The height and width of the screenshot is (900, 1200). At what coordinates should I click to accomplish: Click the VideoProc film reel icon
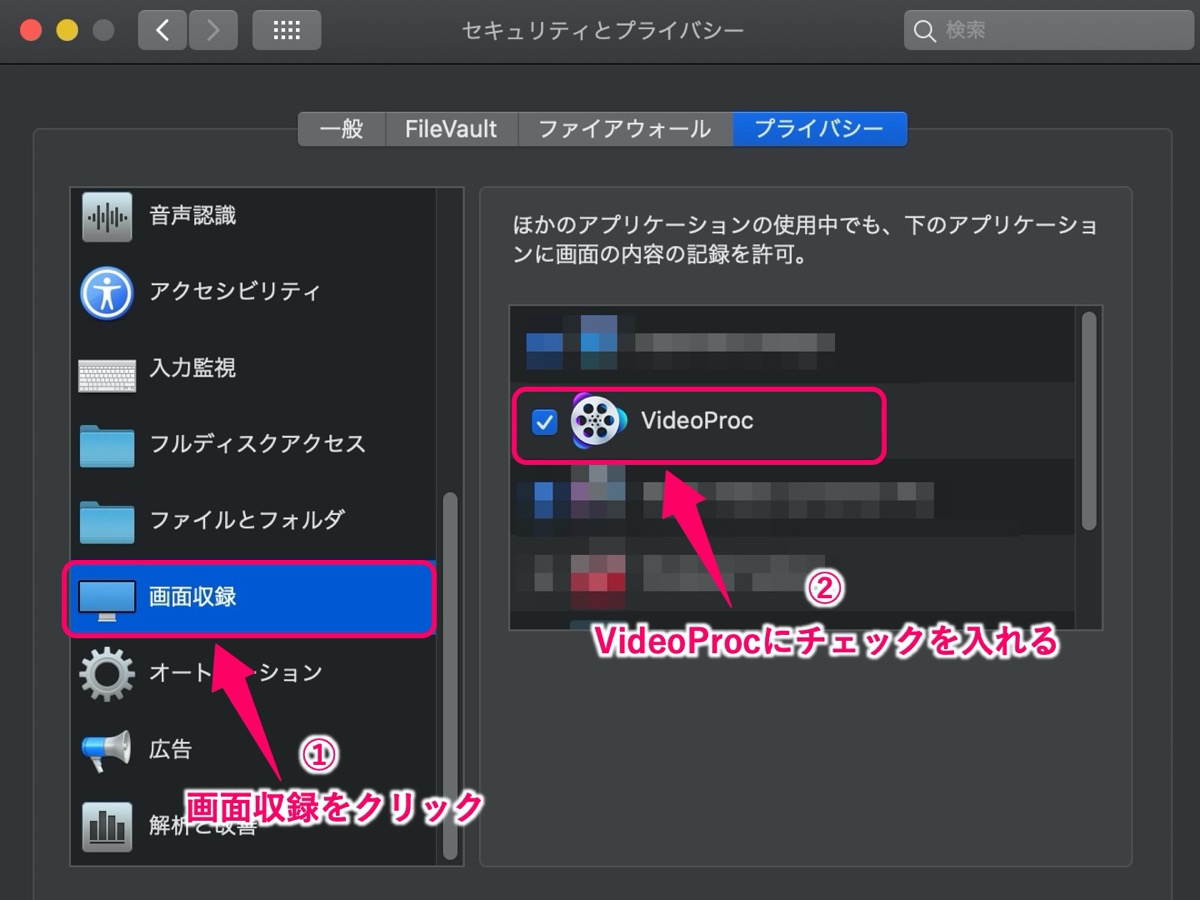598,422
